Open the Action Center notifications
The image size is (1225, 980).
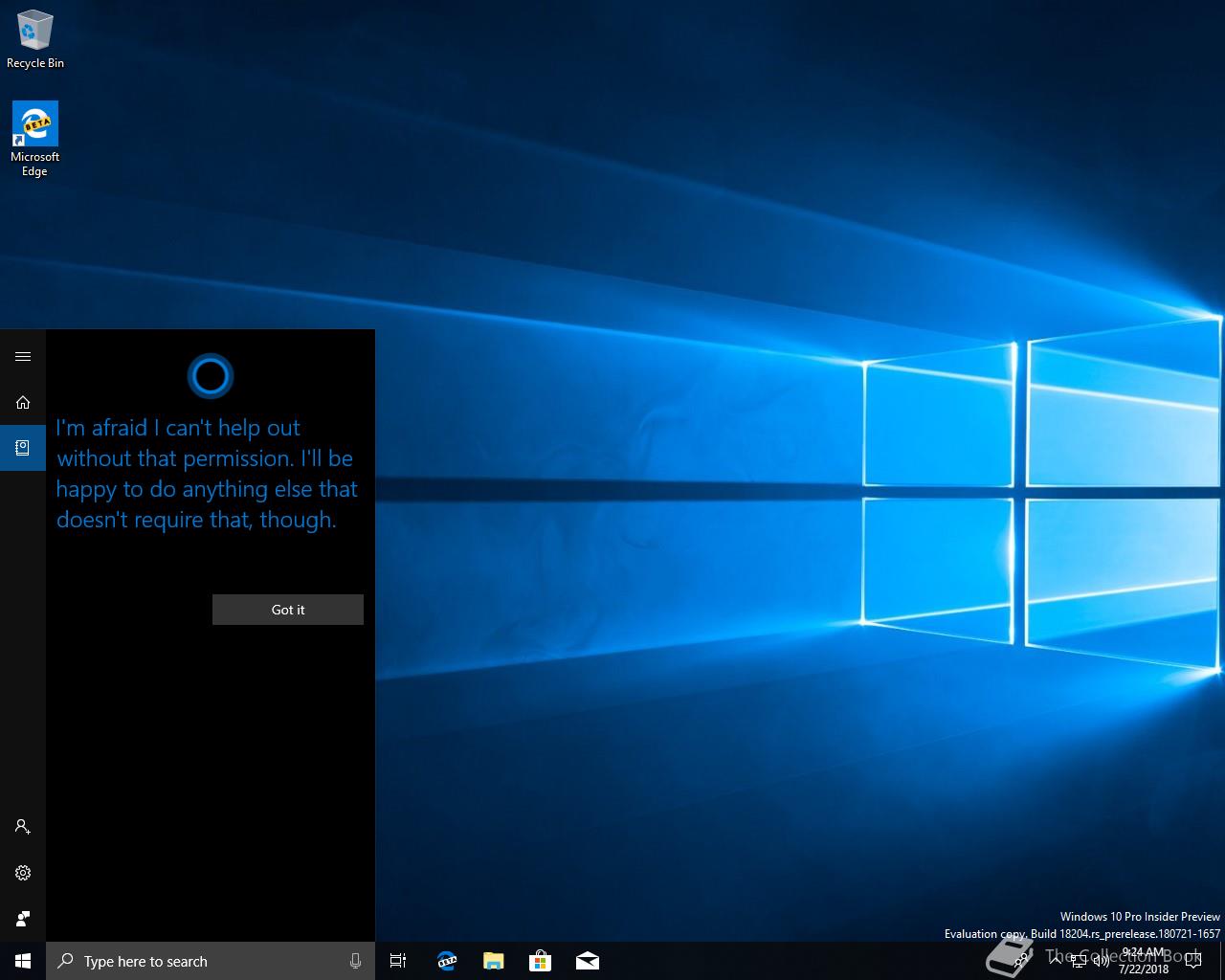coord(1192,961)
